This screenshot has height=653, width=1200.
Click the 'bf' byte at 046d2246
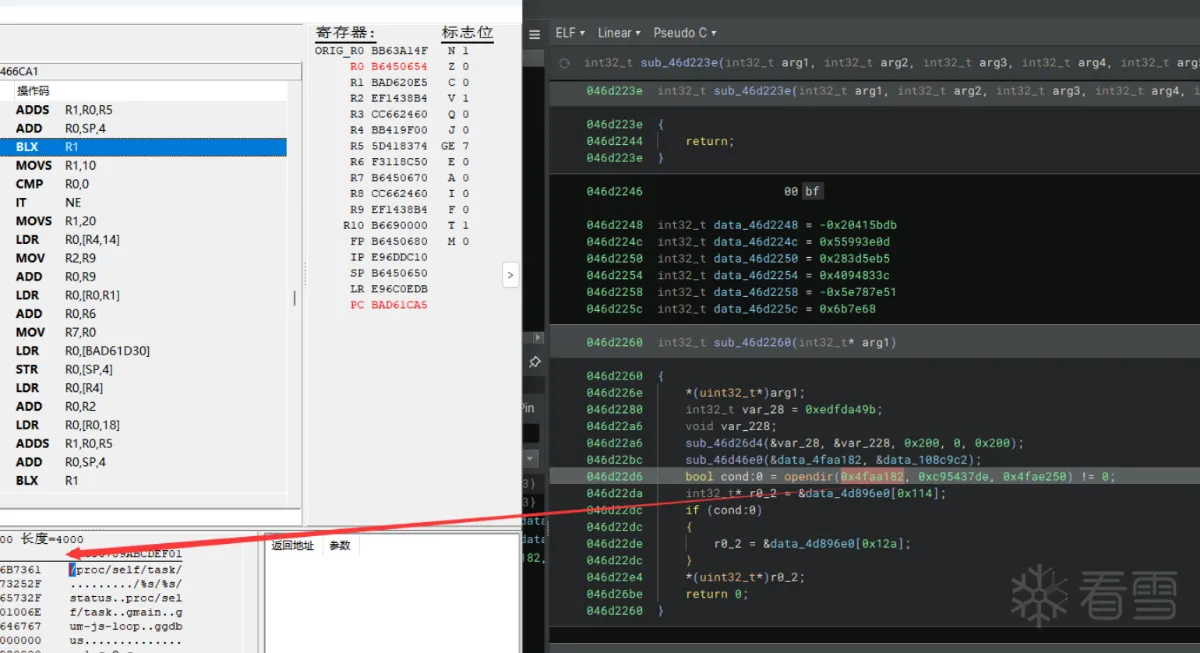[x=813, y=191]
